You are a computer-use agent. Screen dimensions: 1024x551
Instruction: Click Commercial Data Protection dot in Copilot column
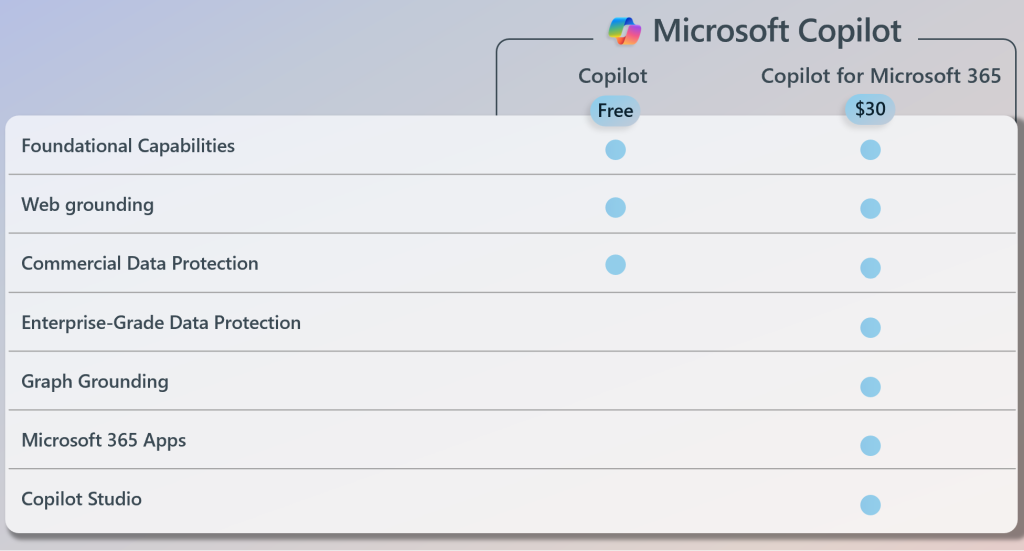pos(615,265)
